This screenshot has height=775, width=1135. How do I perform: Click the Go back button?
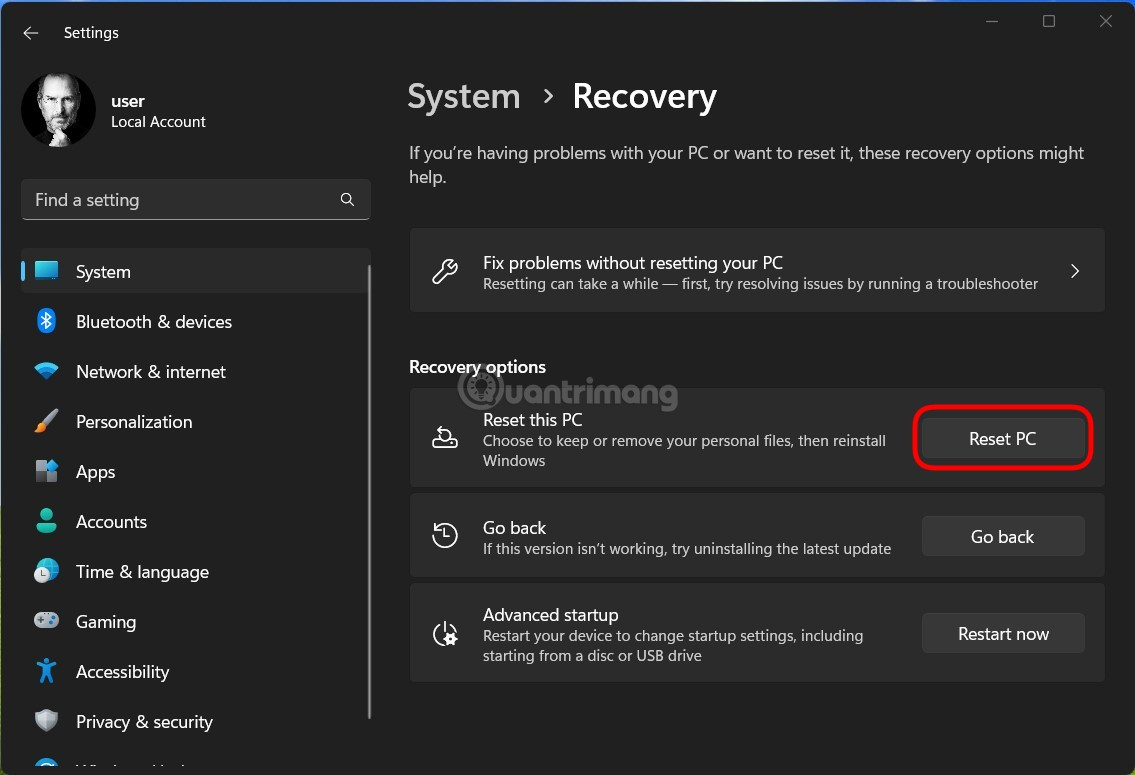pos(1002,536)
